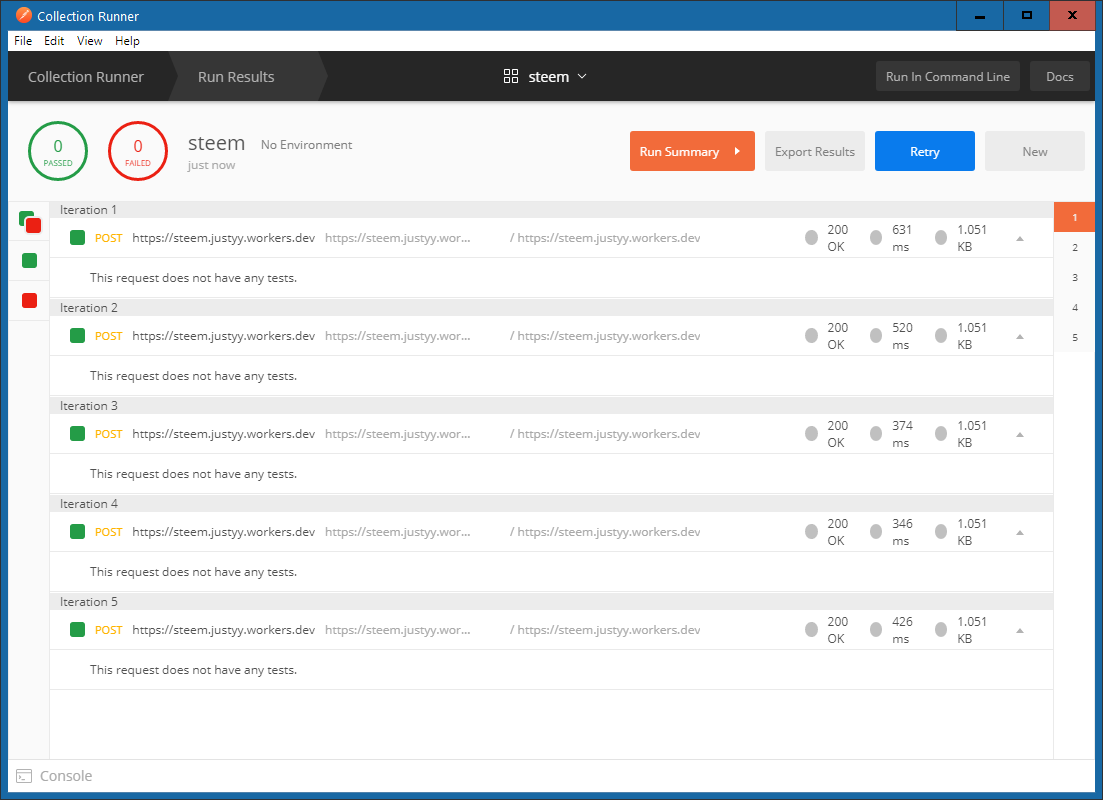Click the Console label
Image resolution: width=1103 pixels, height=800 pixels.
pyautogui.click(x=66, y=776)
